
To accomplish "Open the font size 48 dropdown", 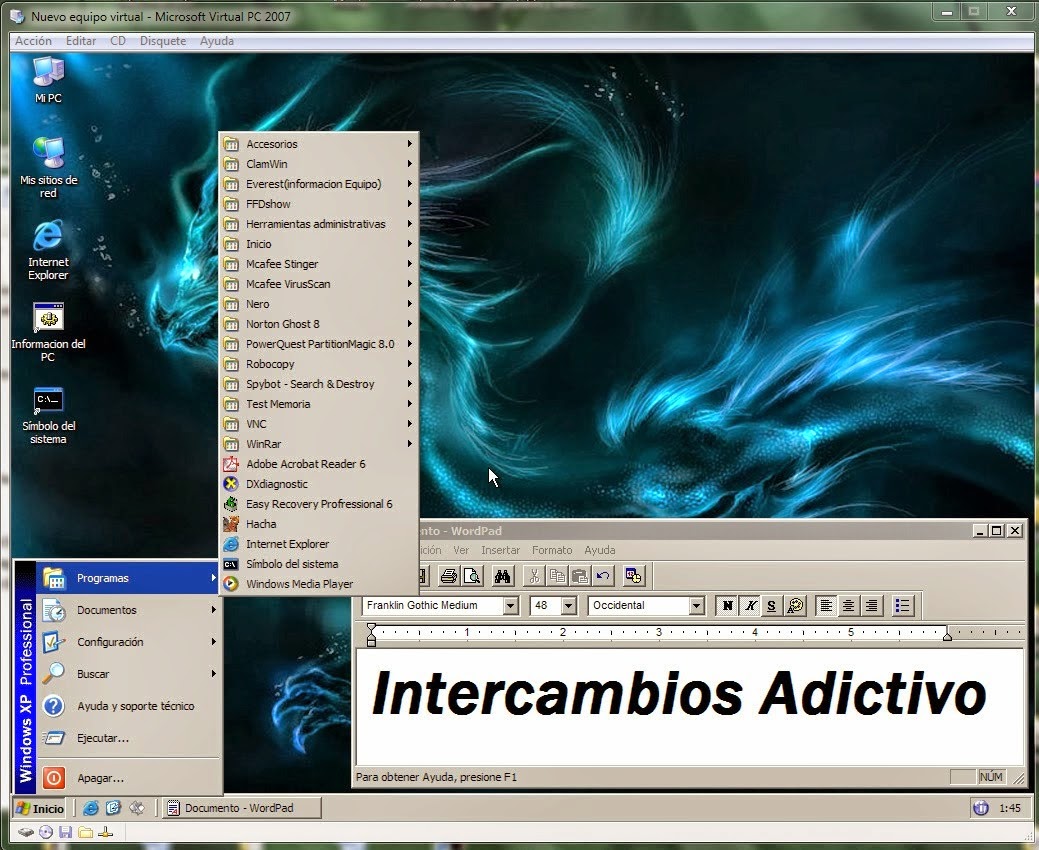I will click(x=569, y=606).
